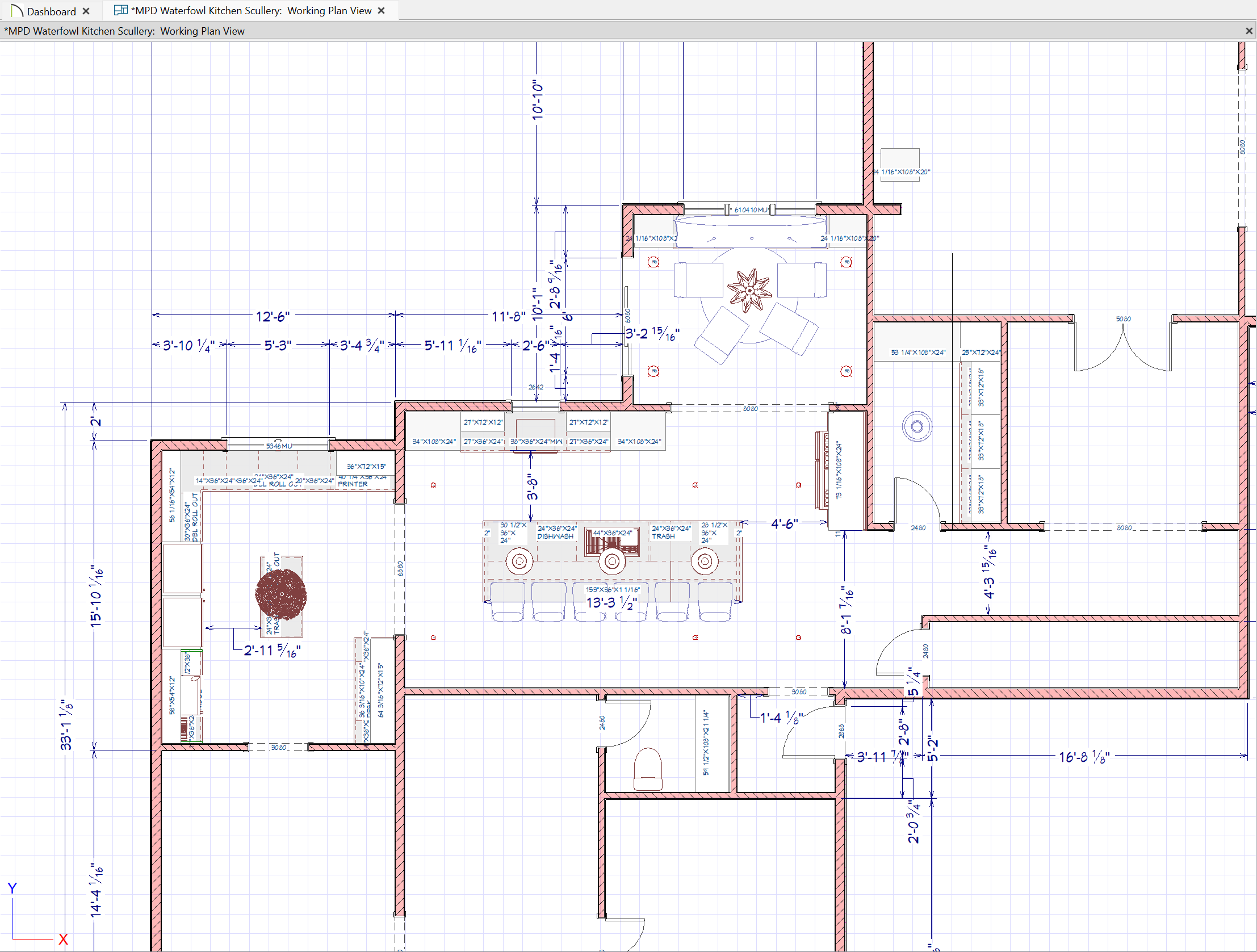Select the 13'-3 1/2" island dimension

pos(612,602)
